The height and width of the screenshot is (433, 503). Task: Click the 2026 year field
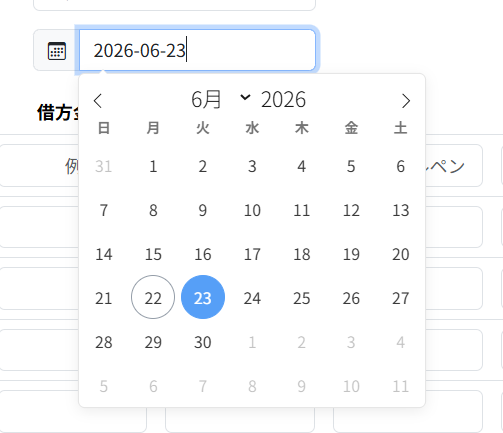[283, 99]
